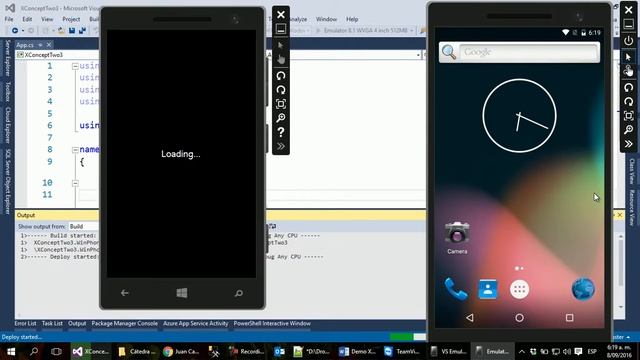Switch to the Output tab at bottom
Screen dimensions: 640x360
click(77, 324)
